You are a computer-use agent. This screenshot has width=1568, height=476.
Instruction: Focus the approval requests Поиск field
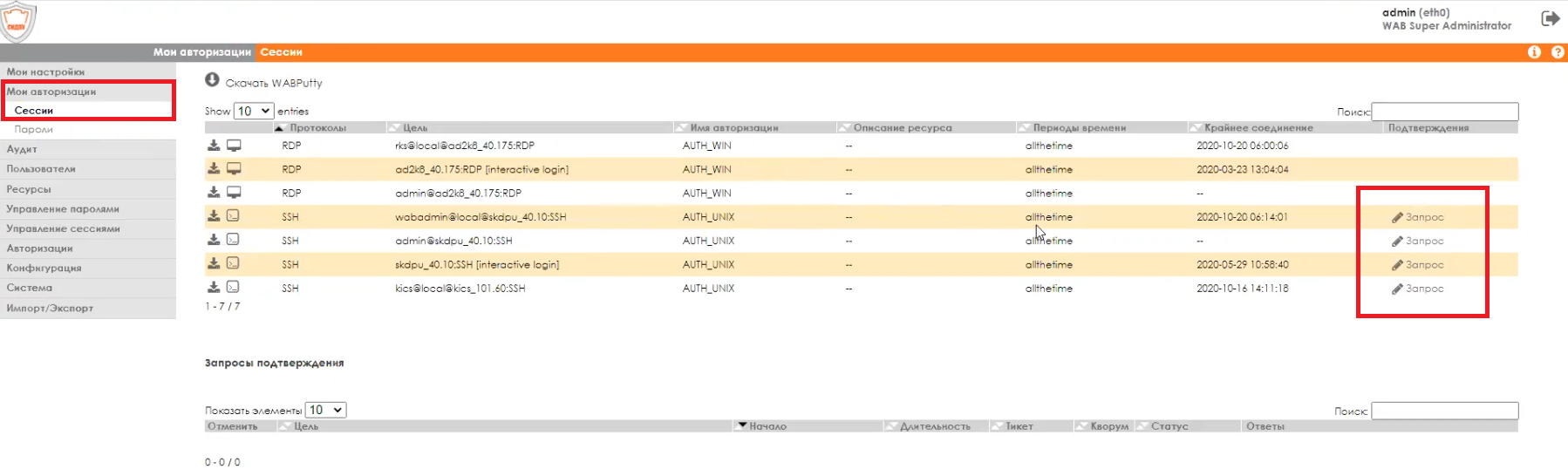point(1445,411)
